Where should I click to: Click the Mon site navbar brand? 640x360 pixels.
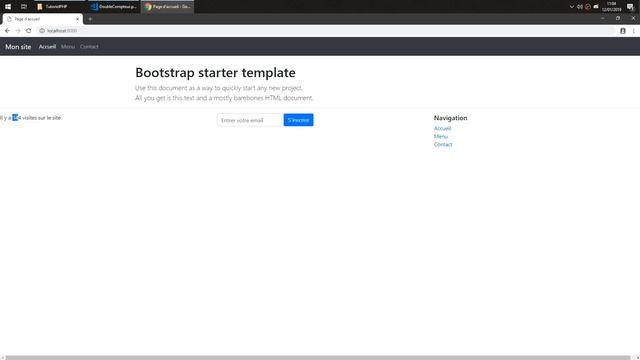pyautogui.click(x=18, y=47)
